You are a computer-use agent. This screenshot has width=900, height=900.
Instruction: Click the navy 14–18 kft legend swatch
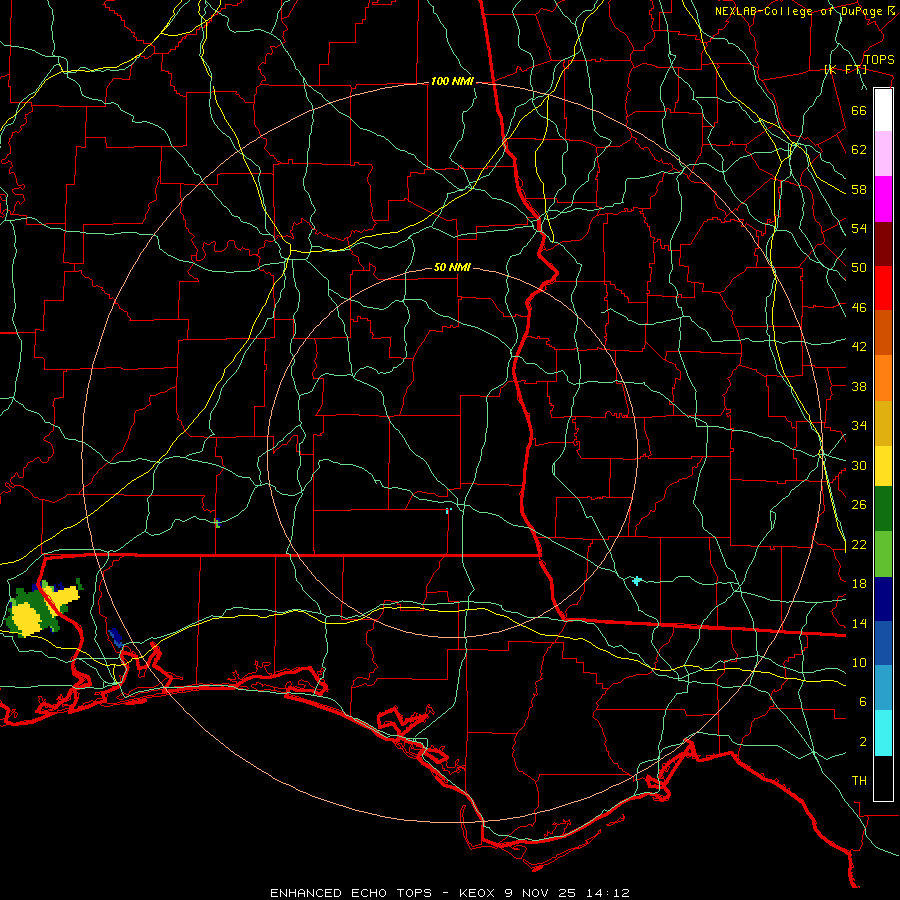point(883,599)
